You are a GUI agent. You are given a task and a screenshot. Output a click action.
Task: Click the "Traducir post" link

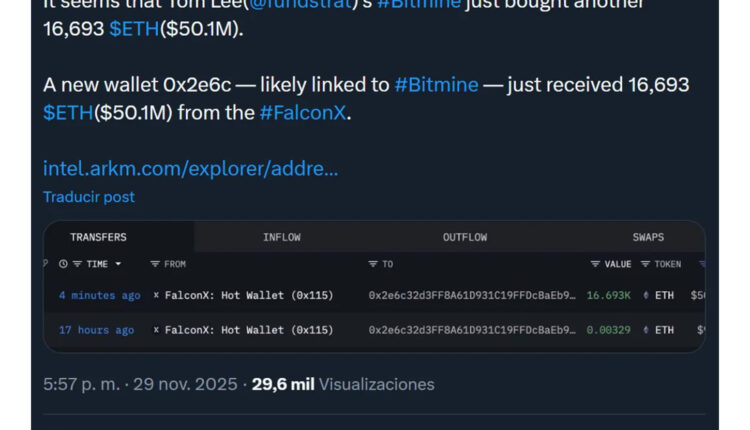[x=89, y=197]
